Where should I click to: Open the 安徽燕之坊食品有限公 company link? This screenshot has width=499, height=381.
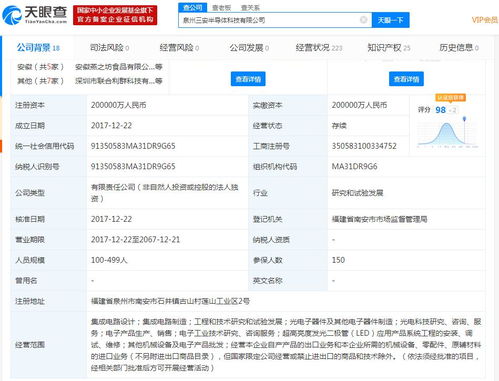coord(118,67)
